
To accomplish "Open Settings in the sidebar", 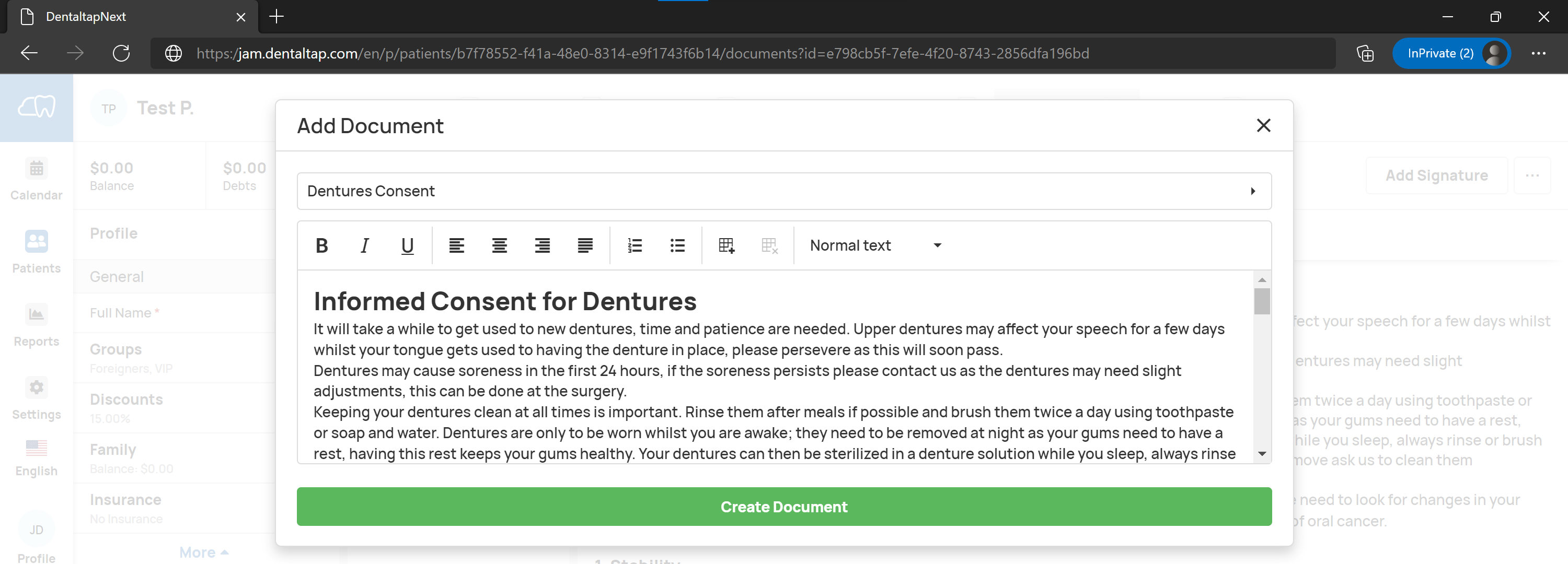I will (x=37, y=398).
